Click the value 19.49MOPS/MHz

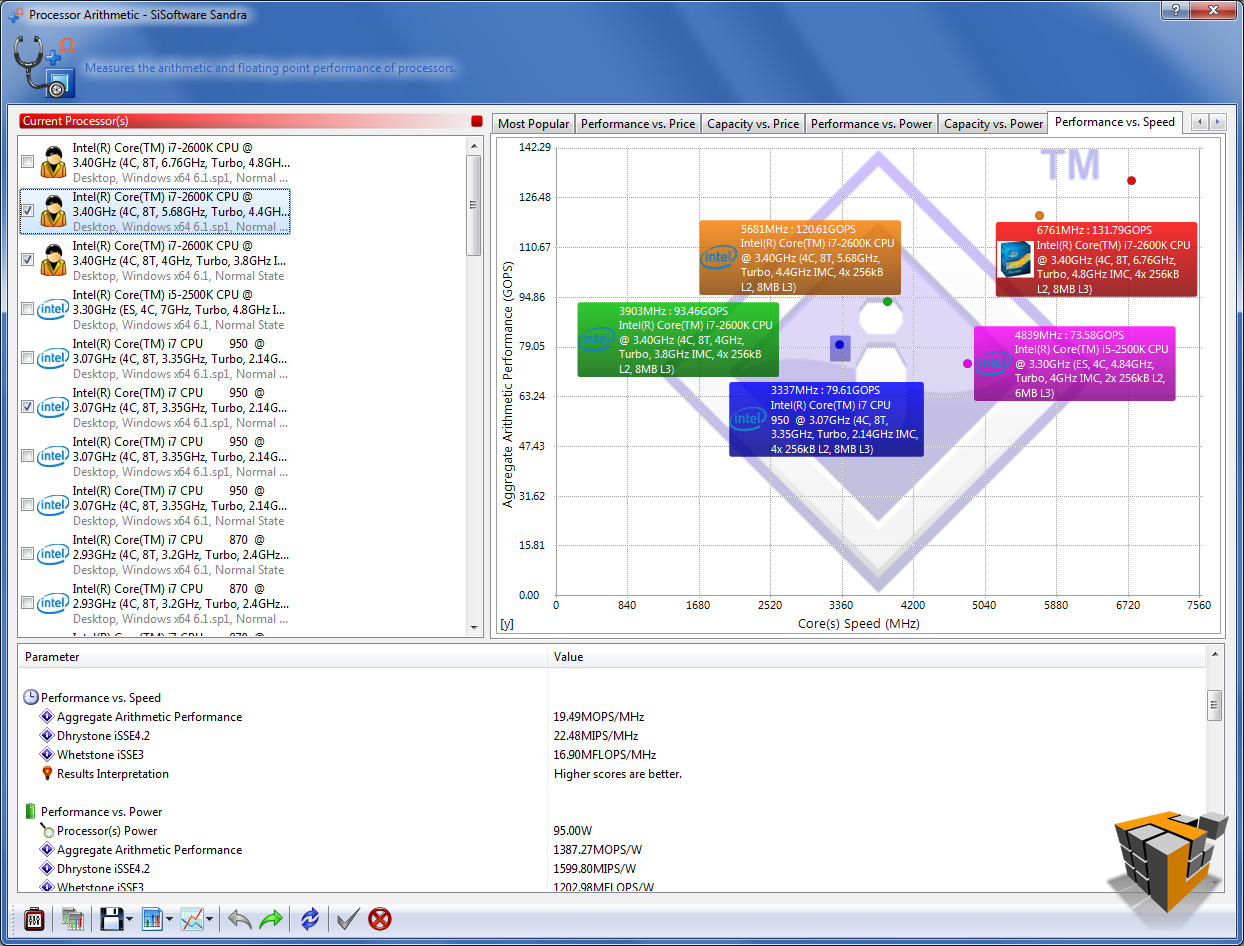tap(599, 717)
